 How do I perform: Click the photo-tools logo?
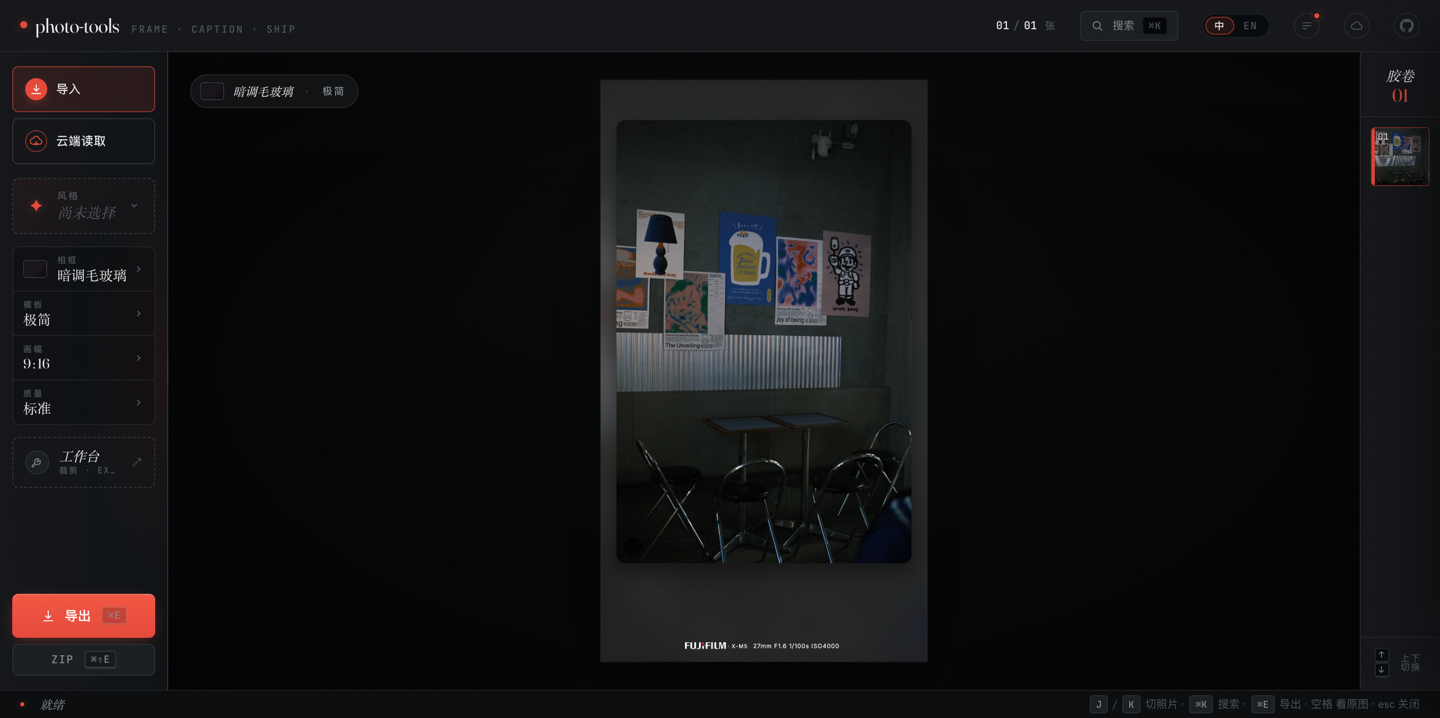69,27
